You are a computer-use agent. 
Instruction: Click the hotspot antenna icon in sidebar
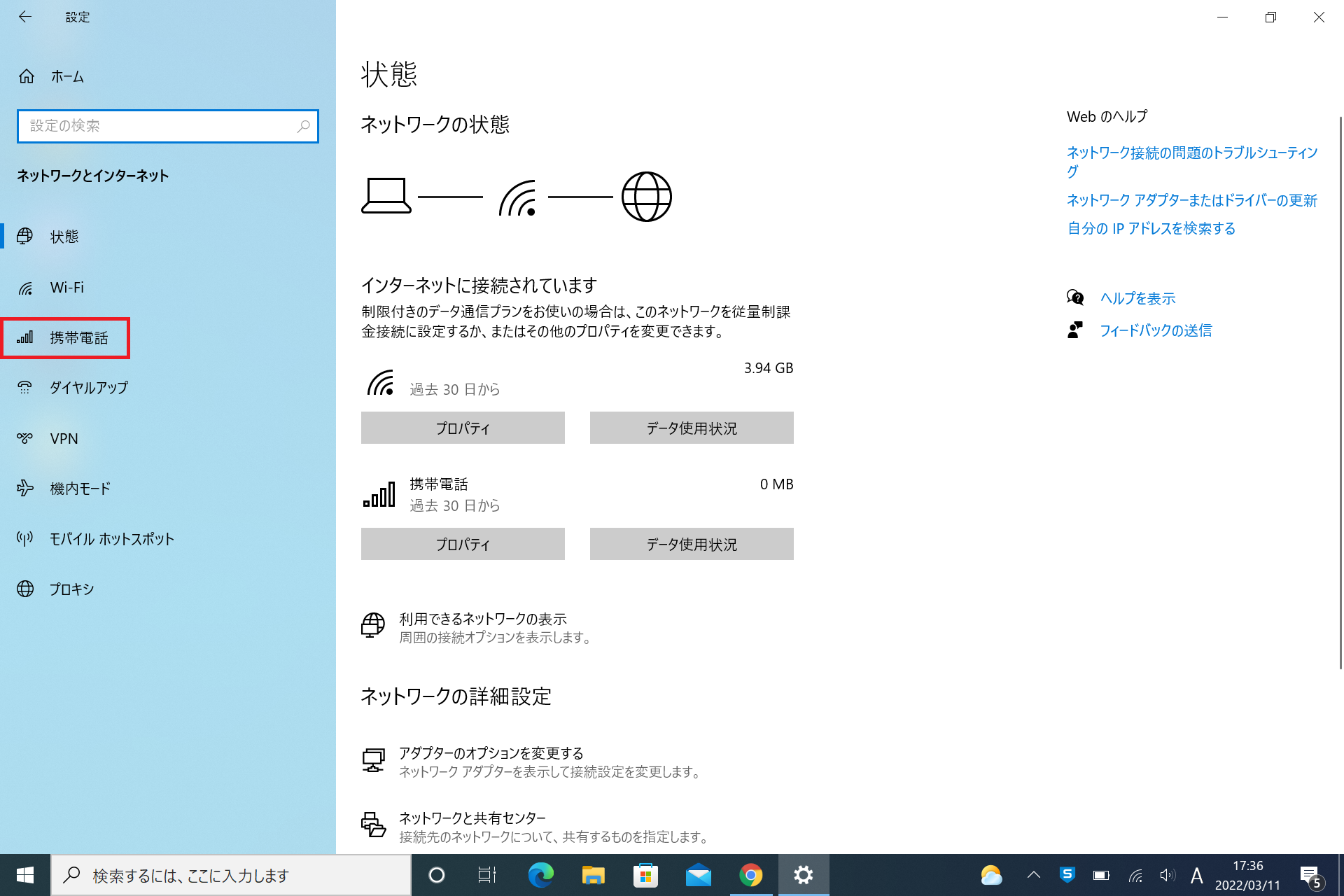[x=25, y=538]
